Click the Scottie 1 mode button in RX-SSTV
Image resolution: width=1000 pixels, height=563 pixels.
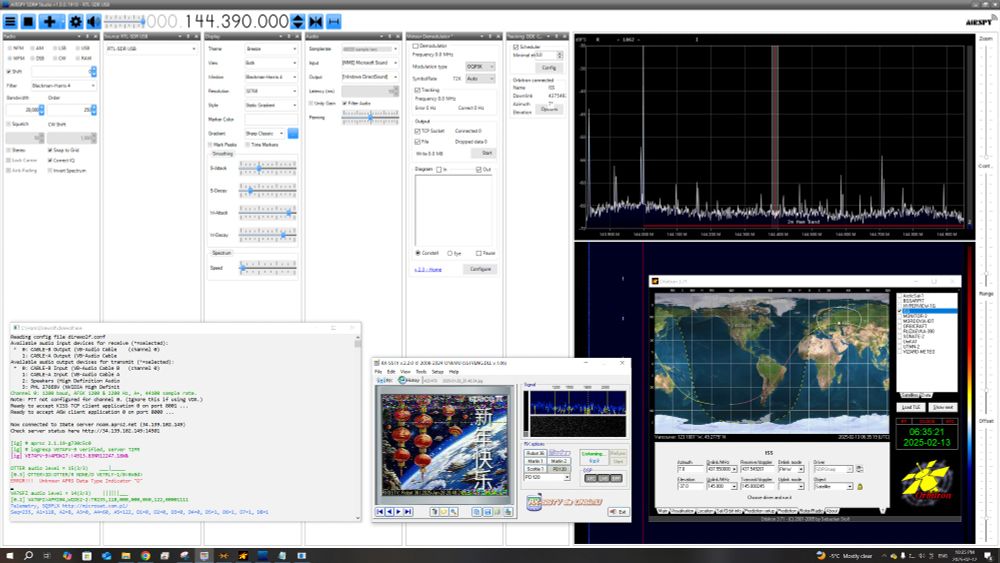tap(535, 469)
